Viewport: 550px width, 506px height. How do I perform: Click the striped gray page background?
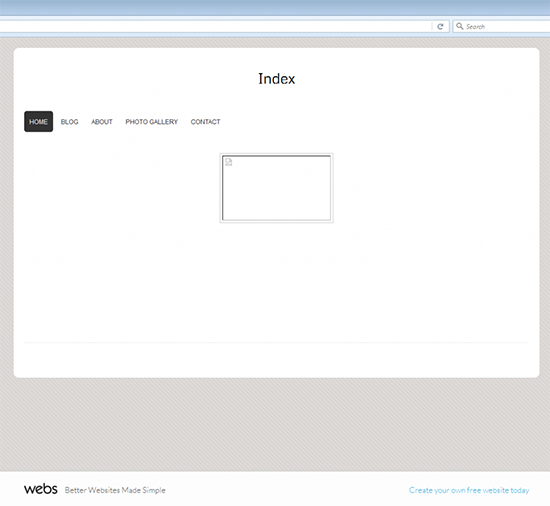pyautogui.click(x=275, y=424)
